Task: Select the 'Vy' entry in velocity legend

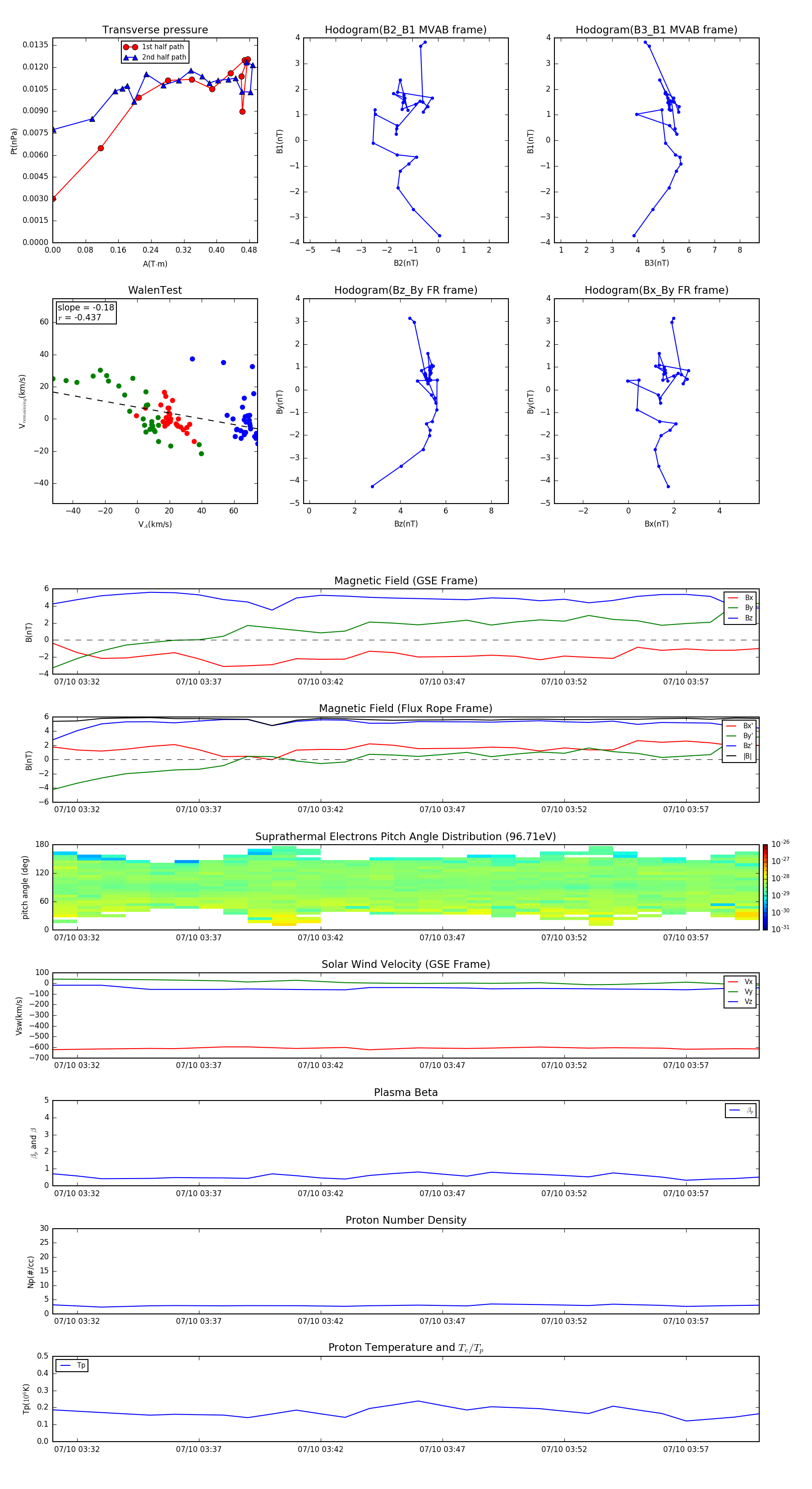Action: (x=740, y=991)
